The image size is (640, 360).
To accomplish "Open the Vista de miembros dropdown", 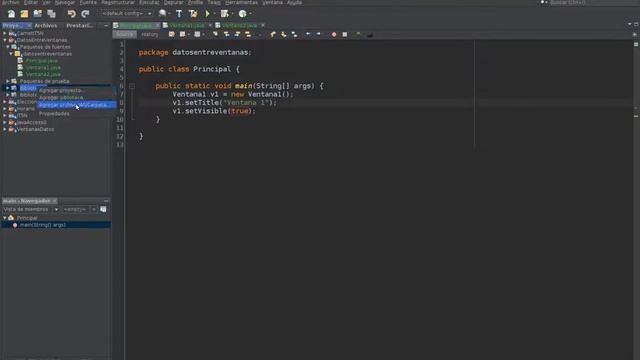I will pyautogui.click(x=31, y=209).
